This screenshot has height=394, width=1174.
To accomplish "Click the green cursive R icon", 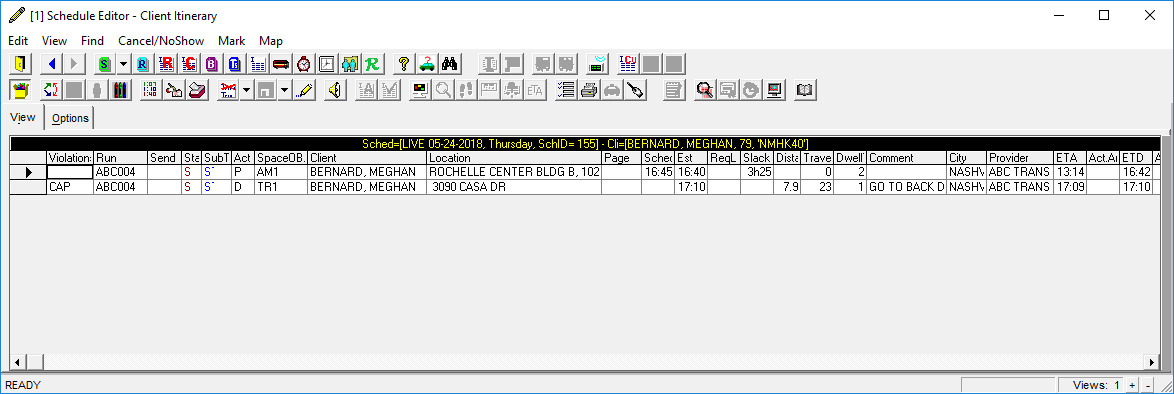I will [372, 64].
